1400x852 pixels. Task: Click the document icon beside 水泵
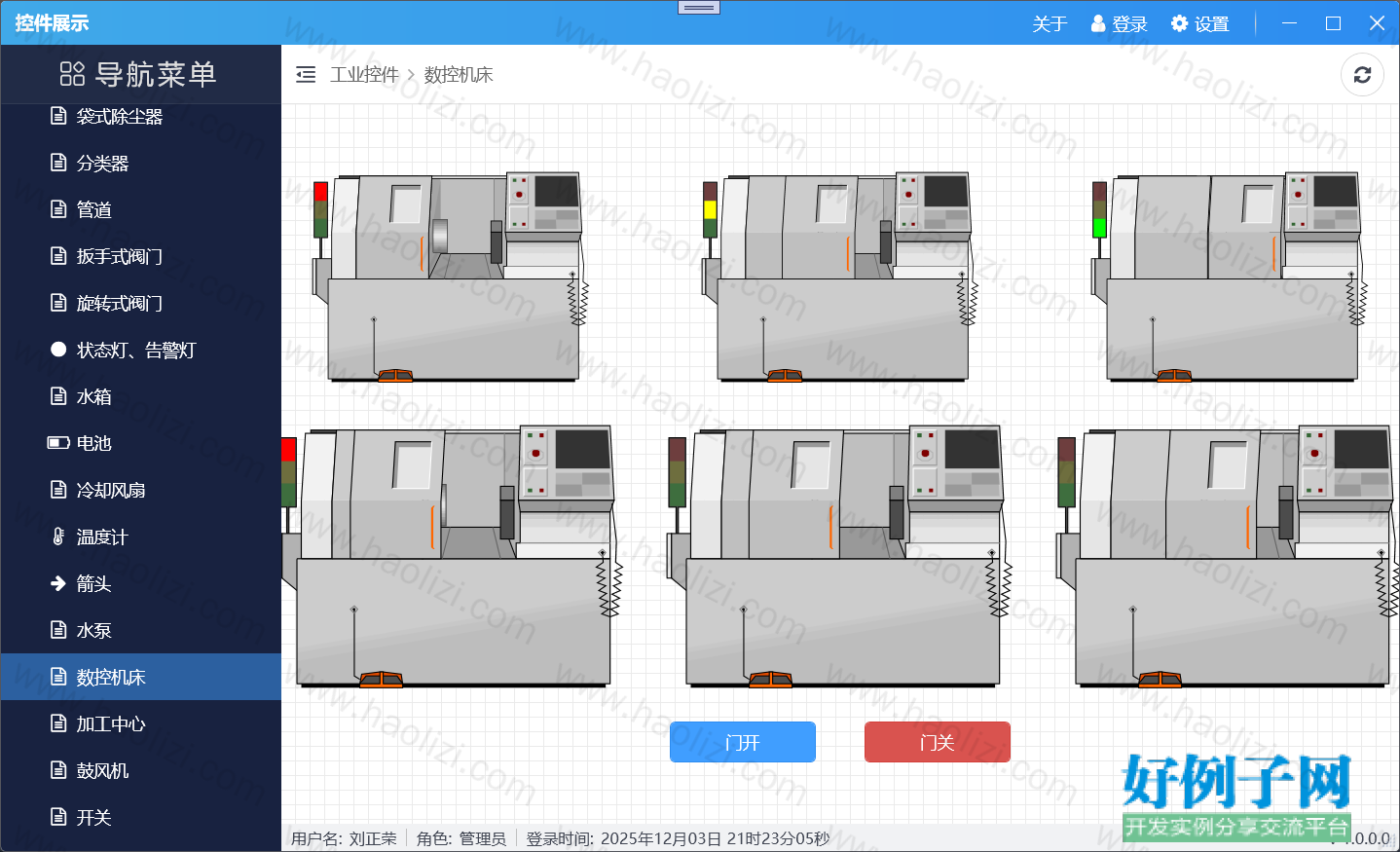click(x=58, y=630)
